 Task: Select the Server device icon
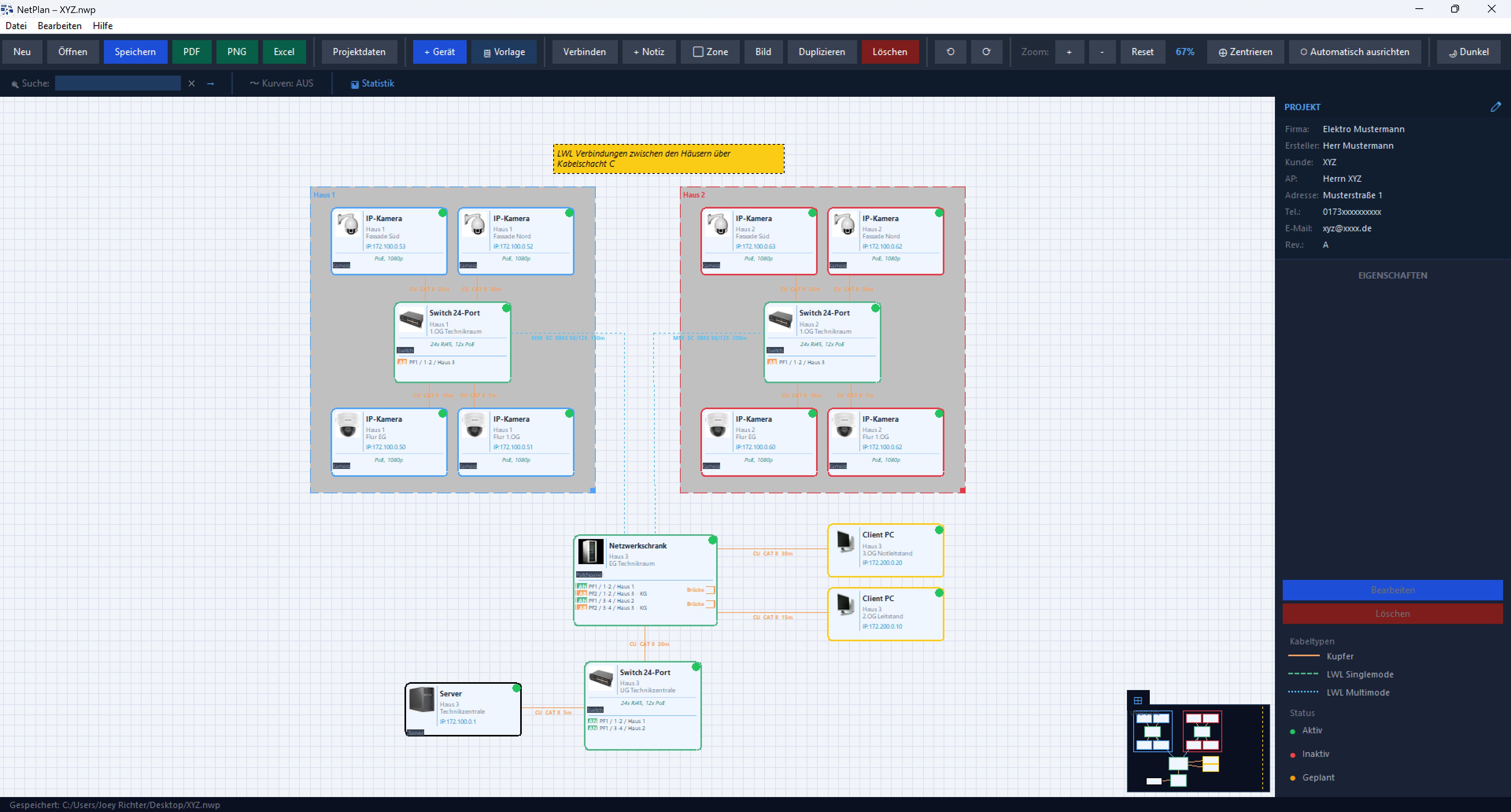[422, 699]
